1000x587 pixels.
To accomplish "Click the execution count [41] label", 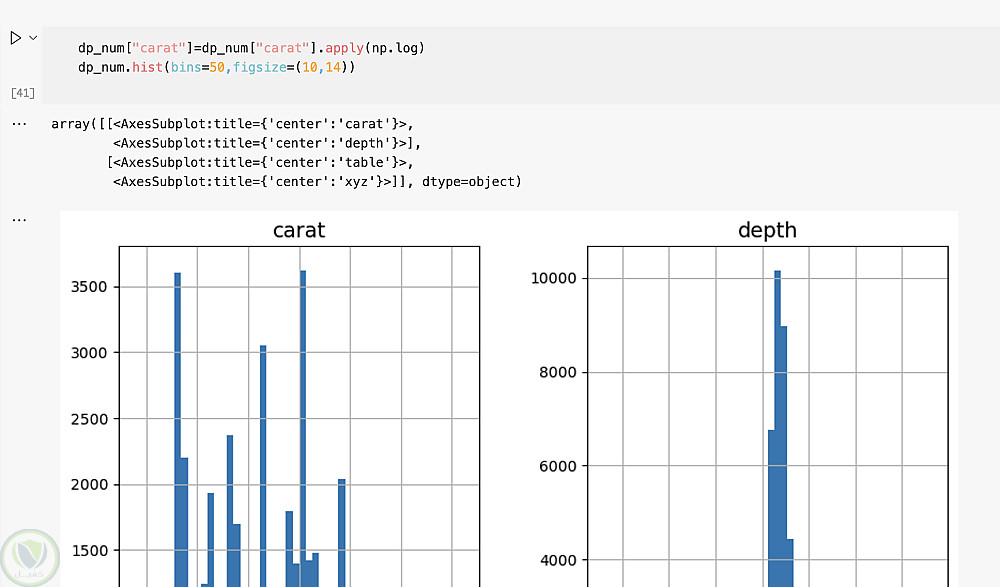I will coord(23,93).
